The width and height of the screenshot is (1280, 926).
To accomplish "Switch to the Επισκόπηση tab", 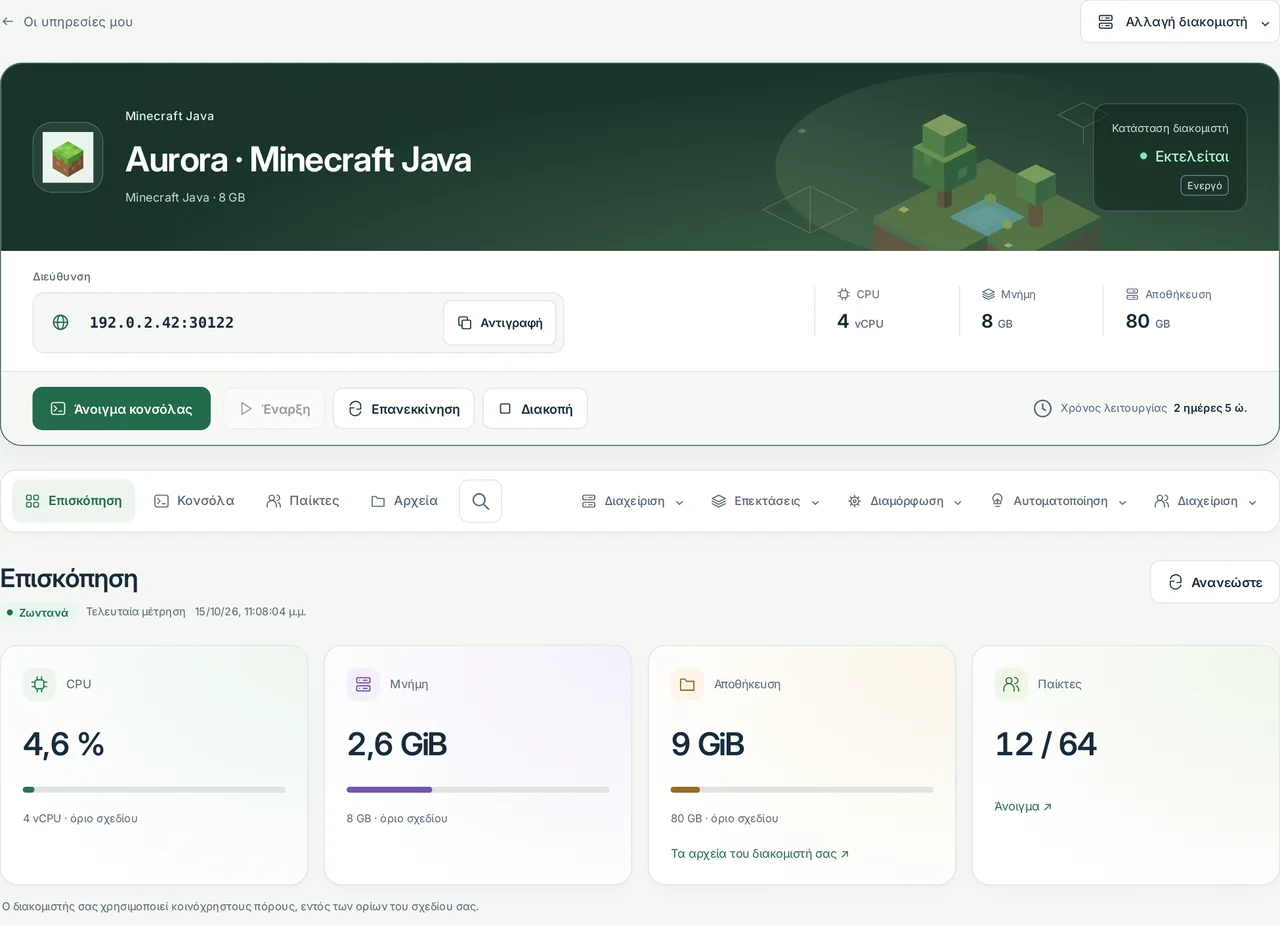I will 74,501.
